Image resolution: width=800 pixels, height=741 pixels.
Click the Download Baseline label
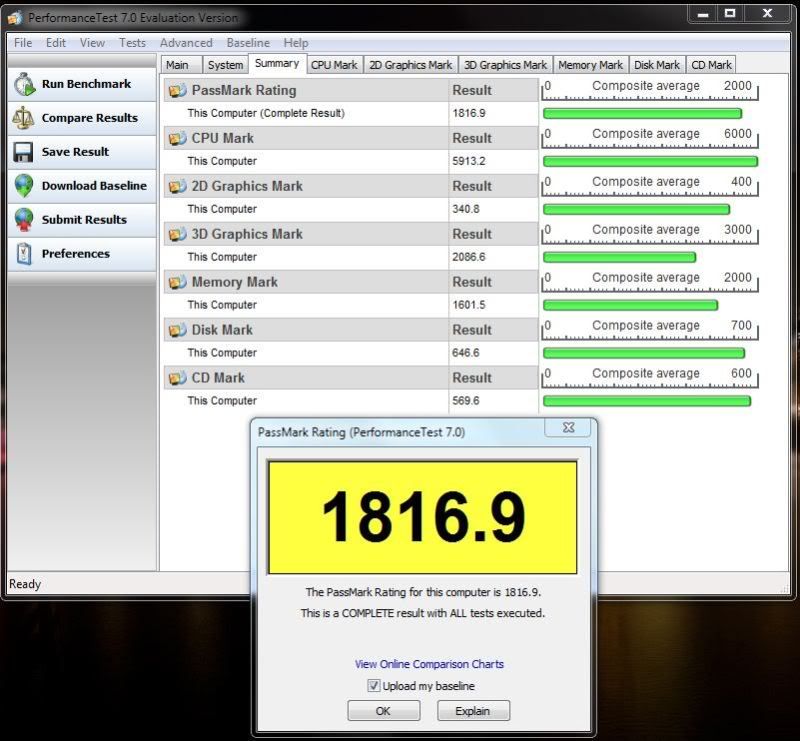tap(94, 186)
